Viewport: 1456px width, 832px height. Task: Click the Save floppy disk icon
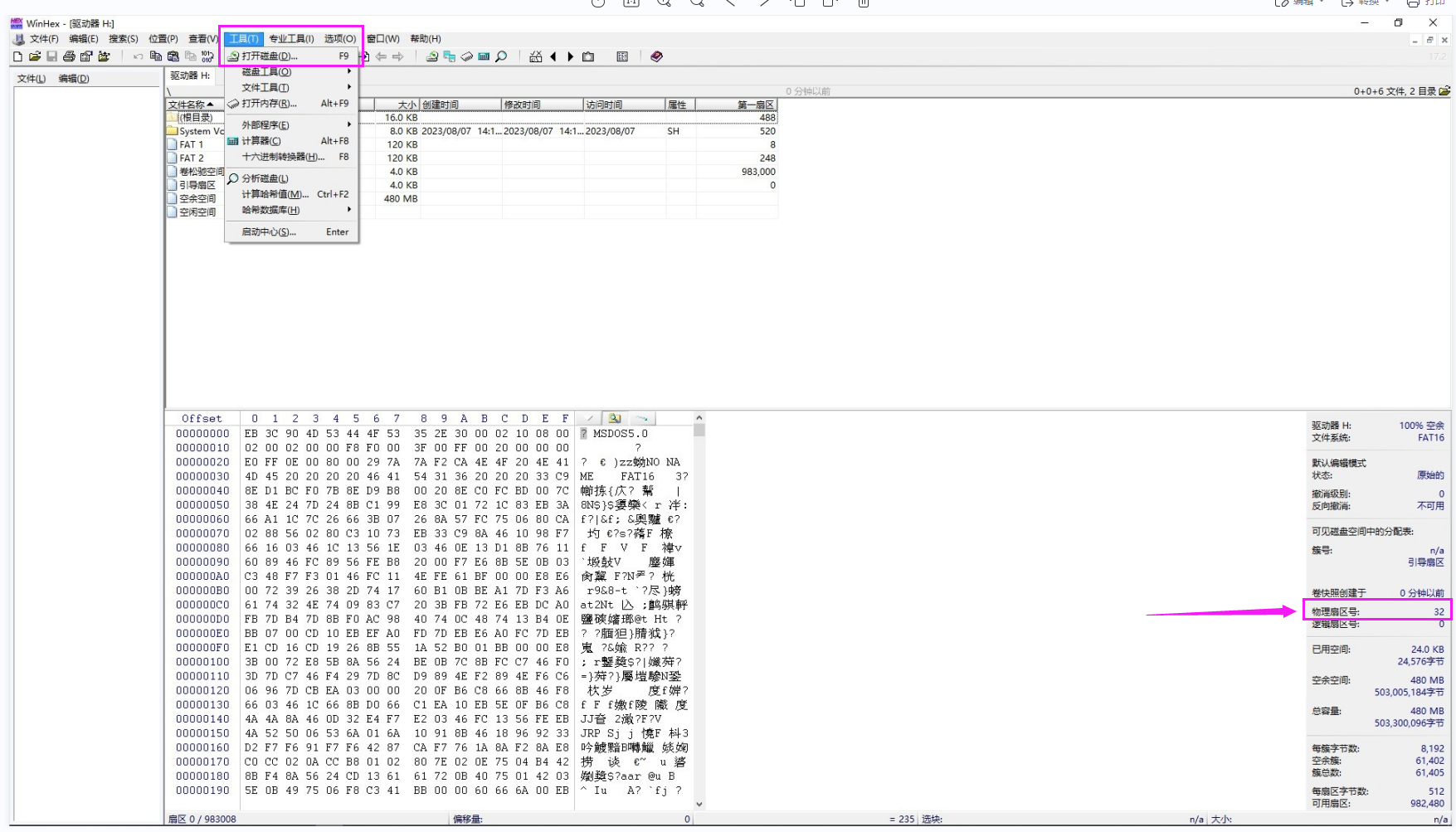click(x=52, y=56)
